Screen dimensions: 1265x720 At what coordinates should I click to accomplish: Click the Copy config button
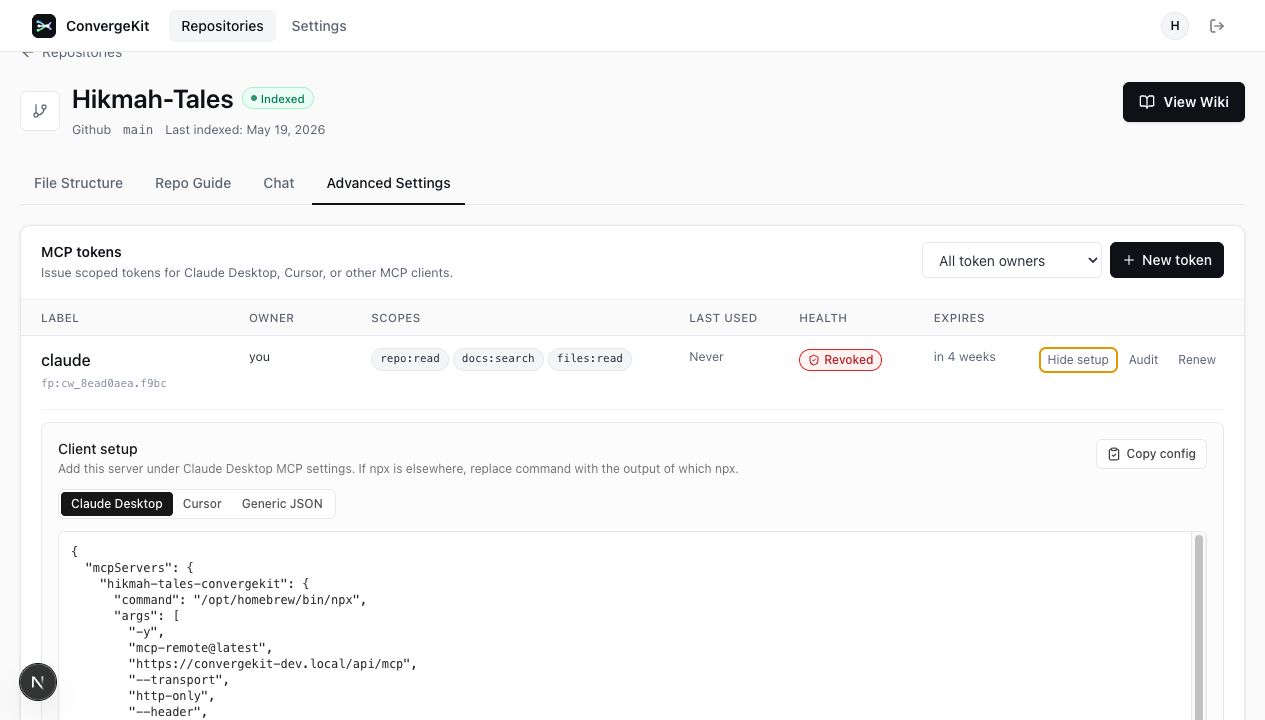click(1152, 454)
